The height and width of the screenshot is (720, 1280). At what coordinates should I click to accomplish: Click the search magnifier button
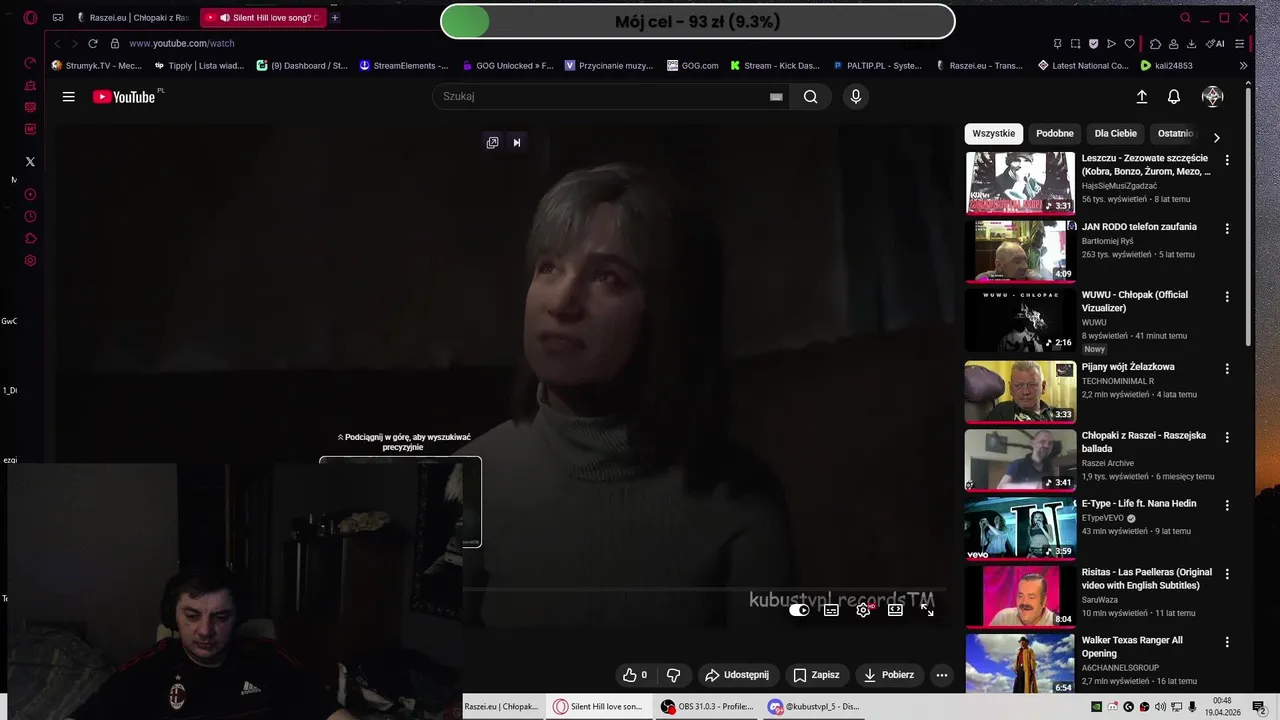810,97
